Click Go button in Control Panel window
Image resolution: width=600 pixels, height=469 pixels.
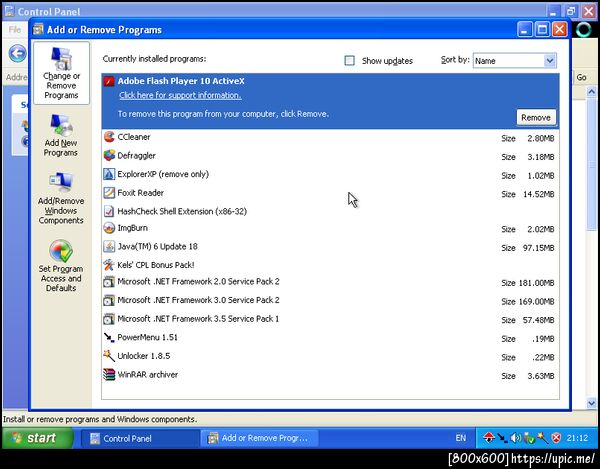(x=581, y=77)
